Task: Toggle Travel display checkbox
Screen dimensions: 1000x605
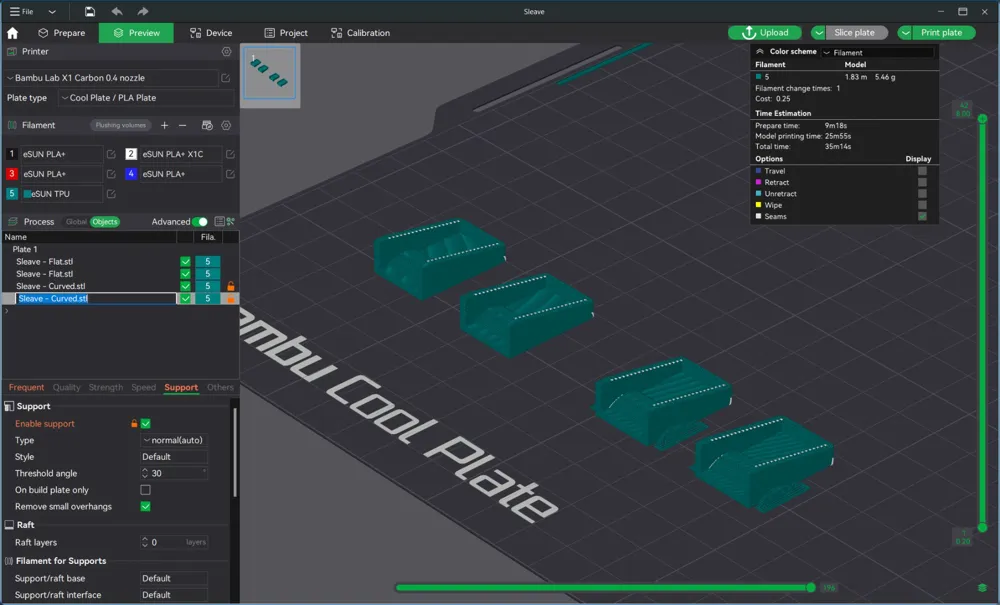Action: click(922, 171)
